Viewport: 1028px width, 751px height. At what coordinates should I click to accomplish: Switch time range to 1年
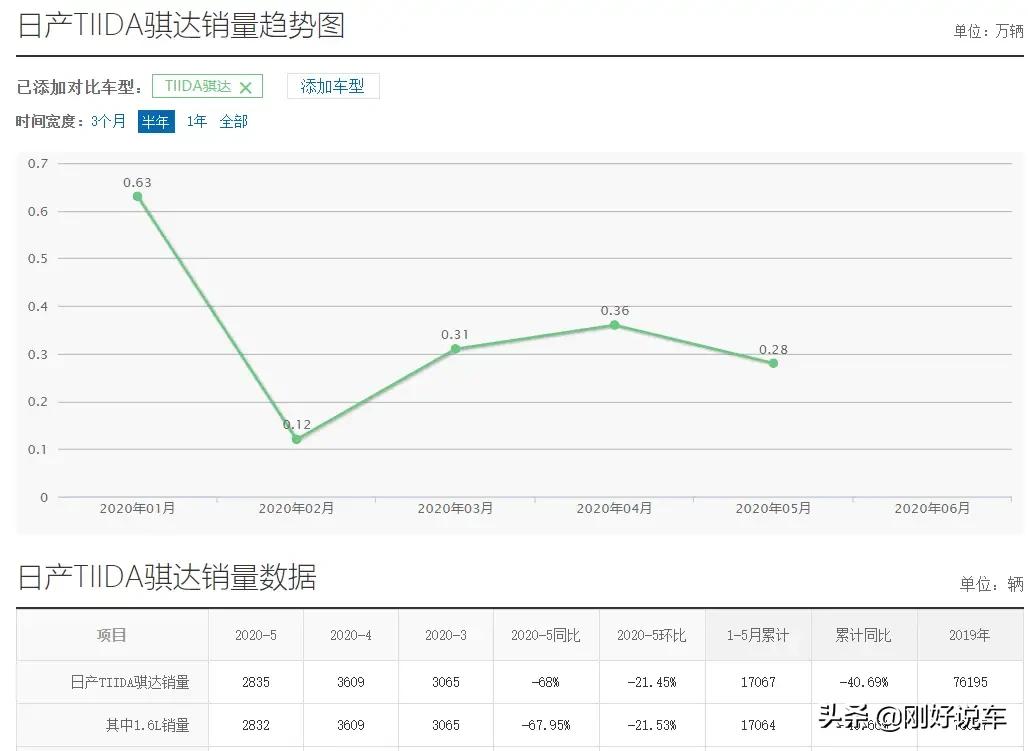coord(197,120)
